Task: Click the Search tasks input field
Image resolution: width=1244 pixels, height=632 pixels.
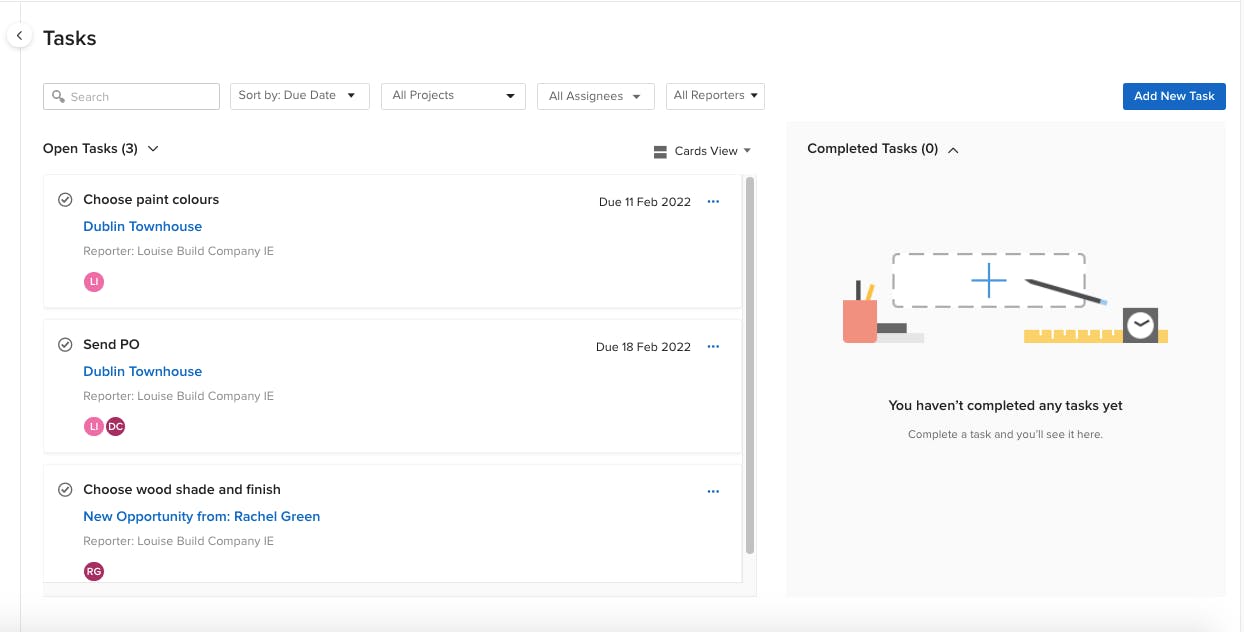Action: [132, 97]
